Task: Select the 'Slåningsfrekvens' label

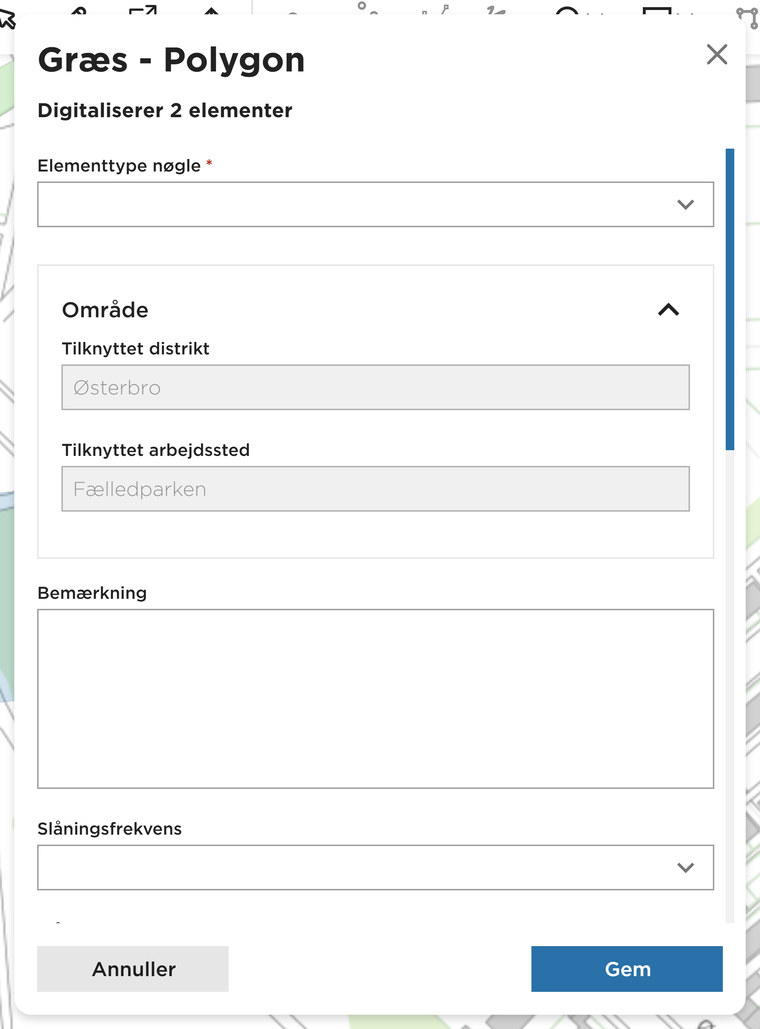Action: (x=110, y=829)
